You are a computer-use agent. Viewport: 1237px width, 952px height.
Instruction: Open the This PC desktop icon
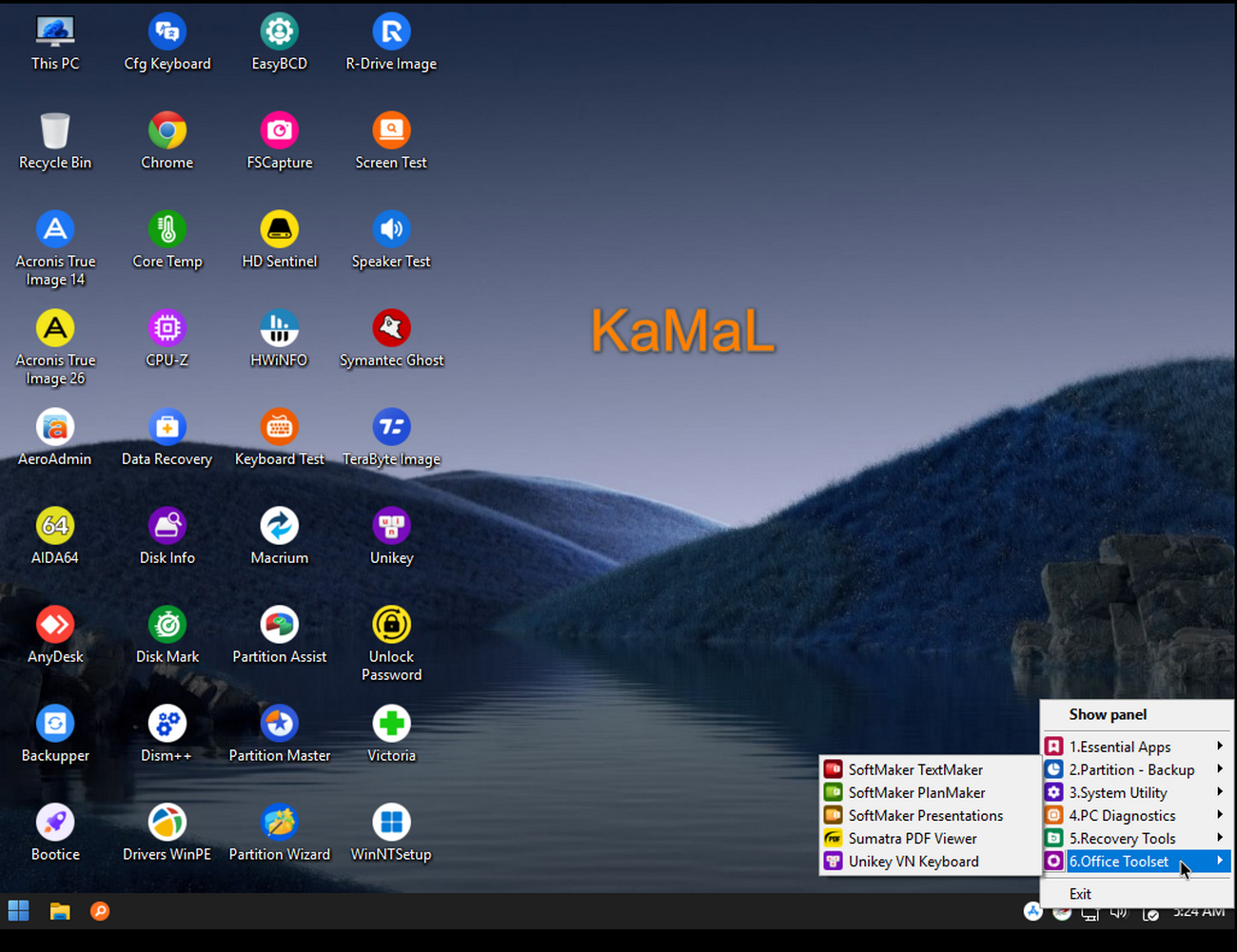tap(55, 44)
